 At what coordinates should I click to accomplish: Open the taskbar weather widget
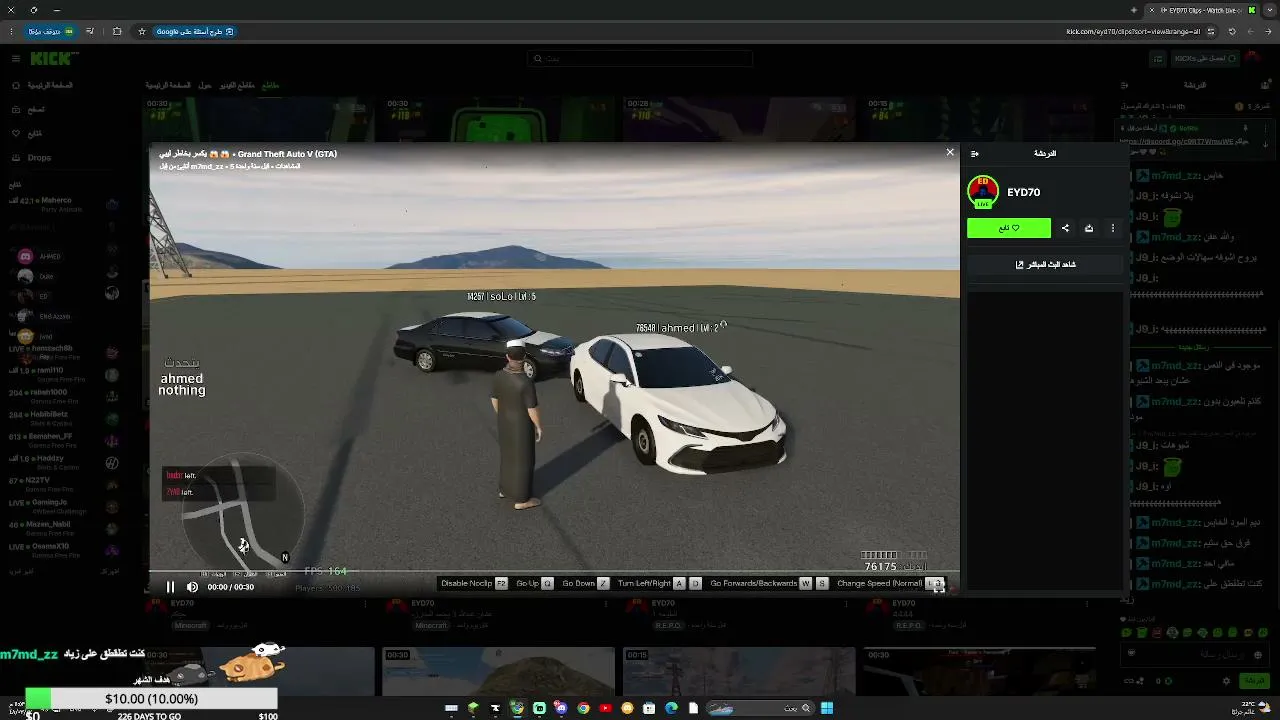[1249, 708]
